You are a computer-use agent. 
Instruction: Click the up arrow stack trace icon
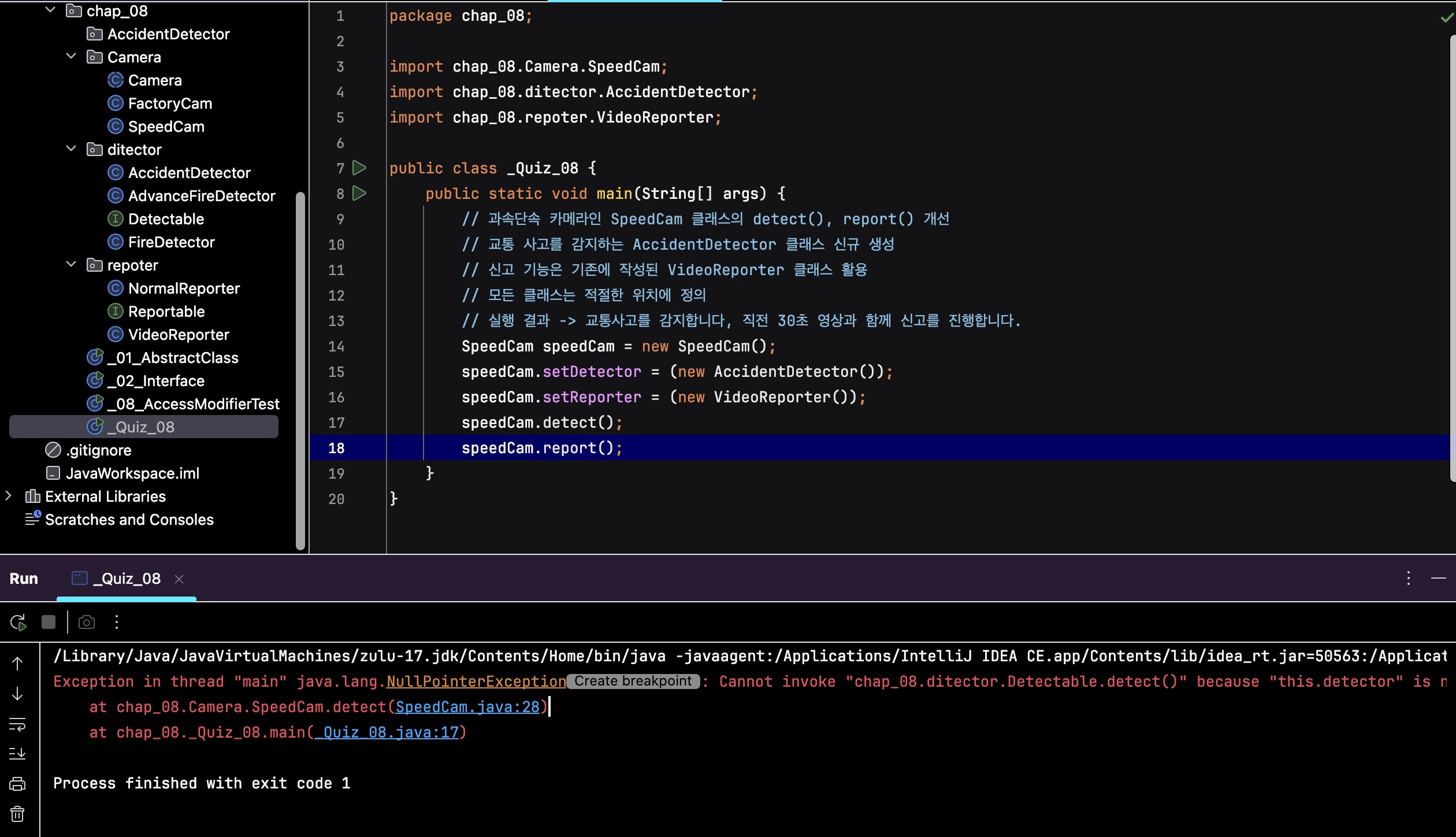(17, 664)
